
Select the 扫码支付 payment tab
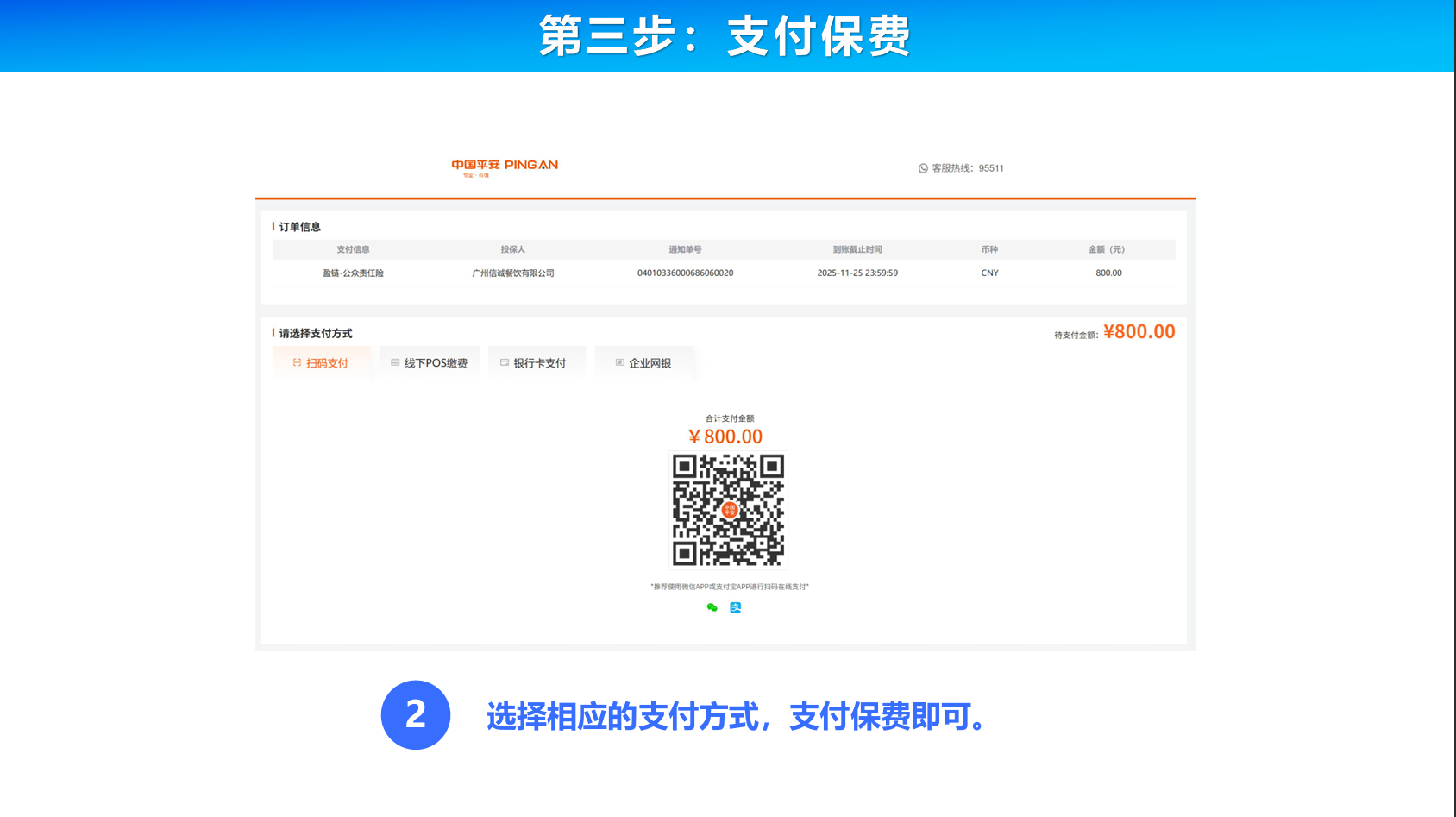[x=323, y=363]
